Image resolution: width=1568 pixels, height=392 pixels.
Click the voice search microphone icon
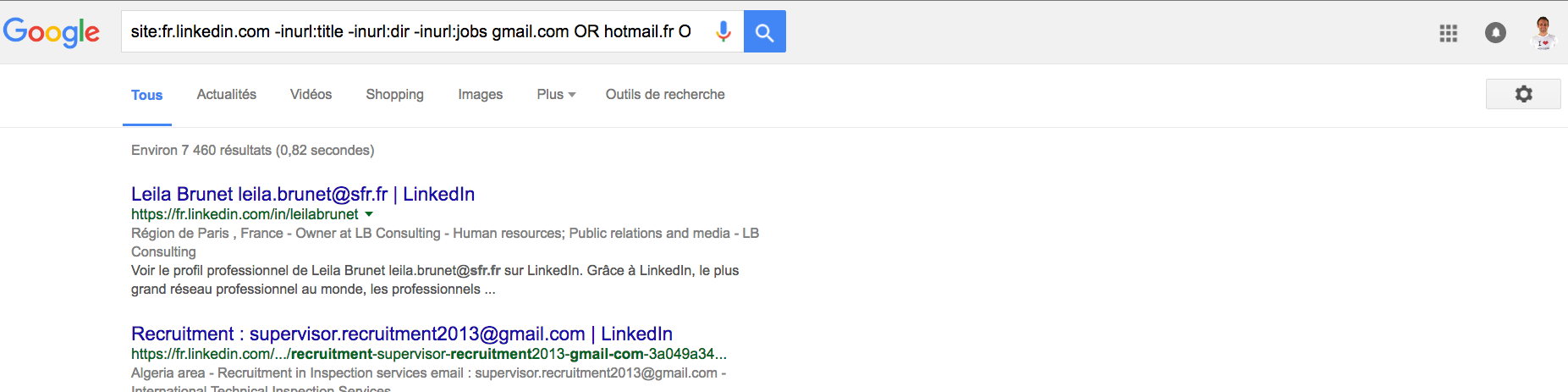[723, 32]
